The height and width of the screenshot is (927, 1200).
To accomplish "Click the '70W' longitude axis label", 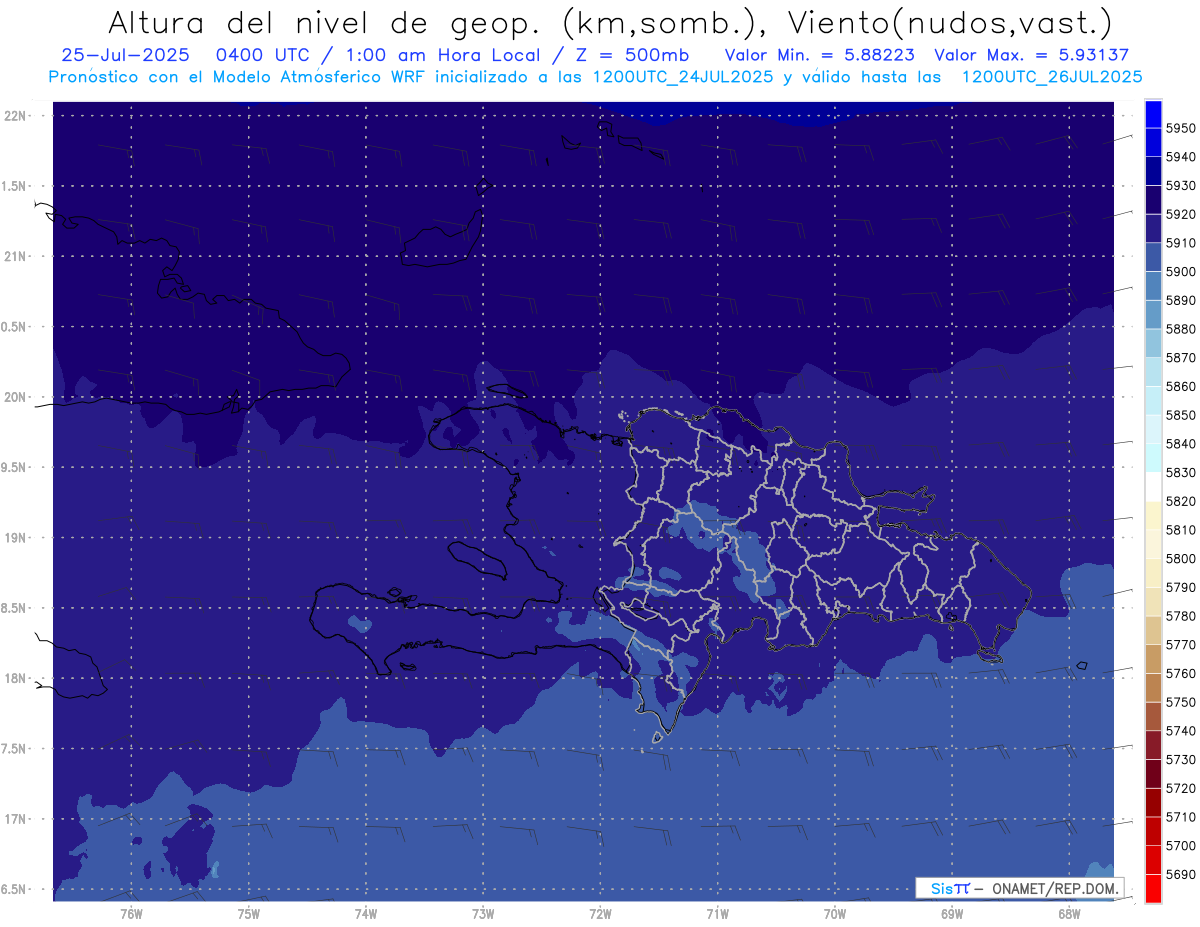I will (x=835, y=913).
